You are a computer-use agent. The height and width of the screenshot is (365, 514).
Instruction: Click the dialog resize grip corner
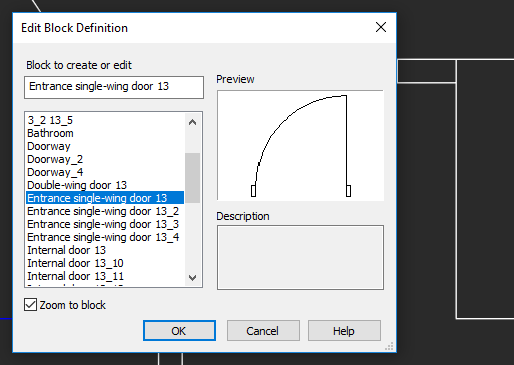click(389, 346)
